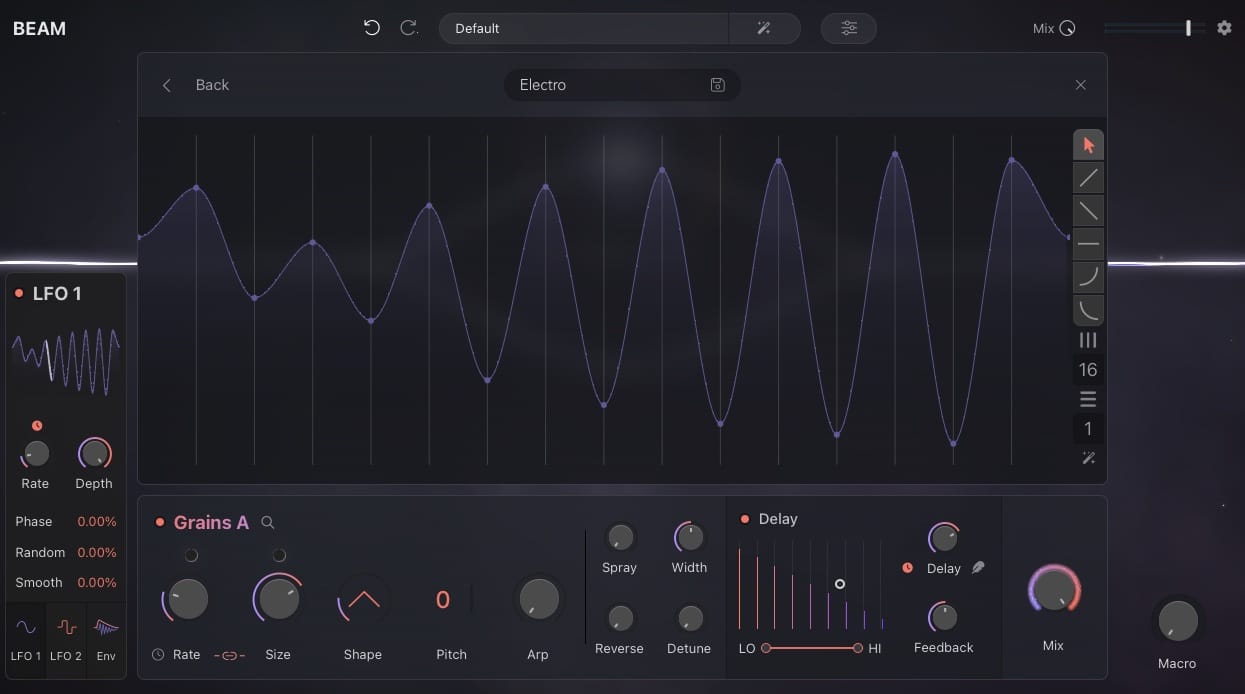Select the flat line shape tool
Viewport: 1245px width, 694px height.
[1088, 243]
